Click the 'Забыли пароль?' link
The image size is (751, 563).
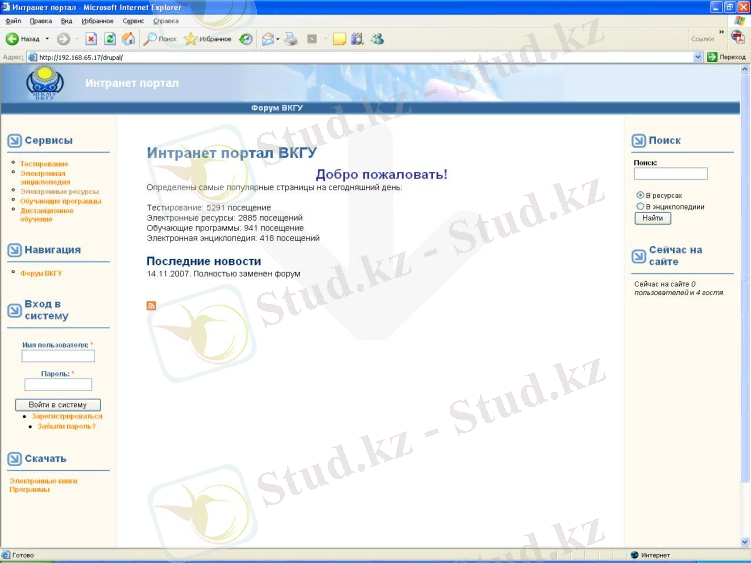(67, 426)
